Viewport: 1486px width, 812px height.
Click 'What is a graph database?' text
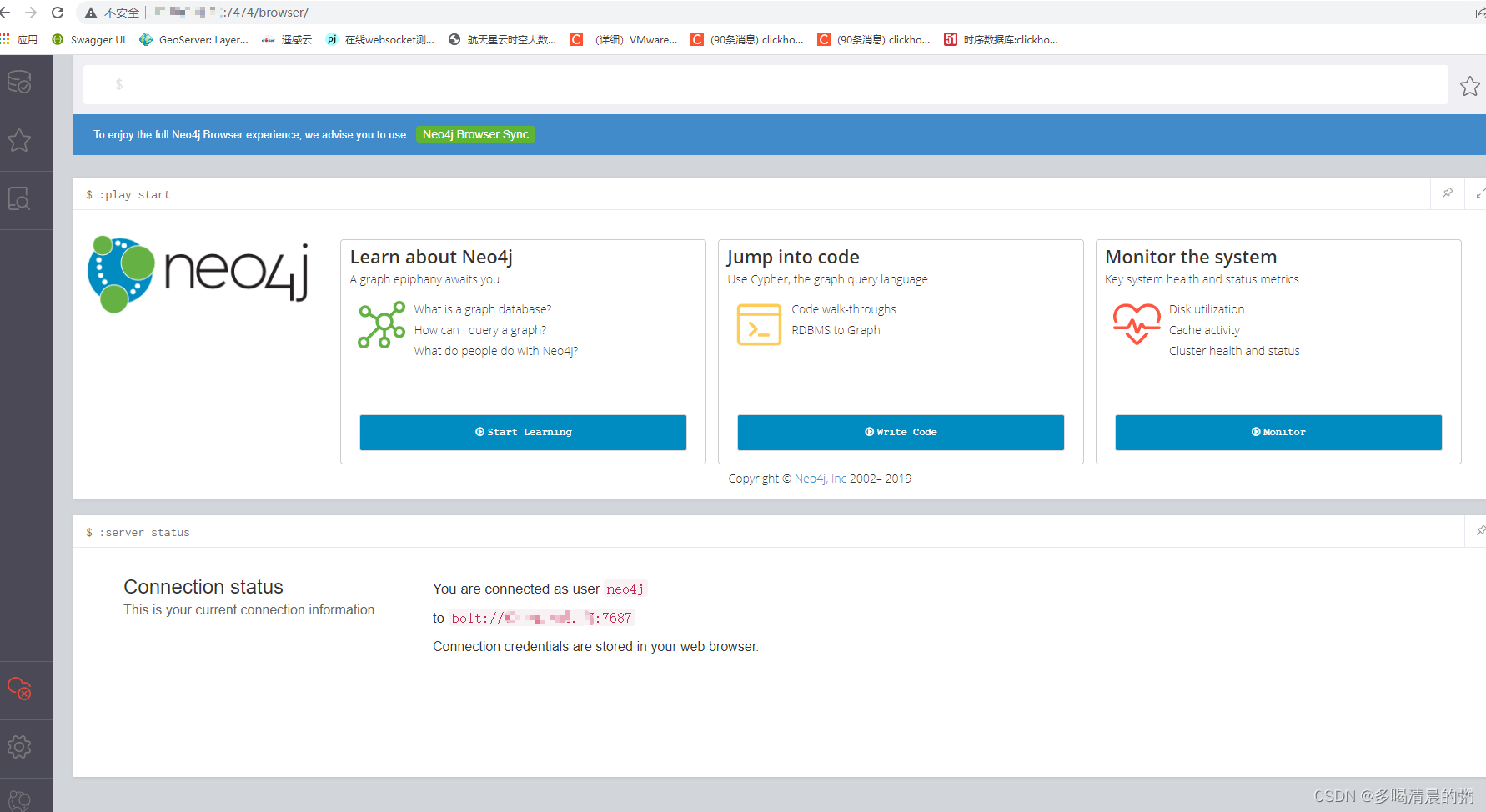[x=483, y=309]
